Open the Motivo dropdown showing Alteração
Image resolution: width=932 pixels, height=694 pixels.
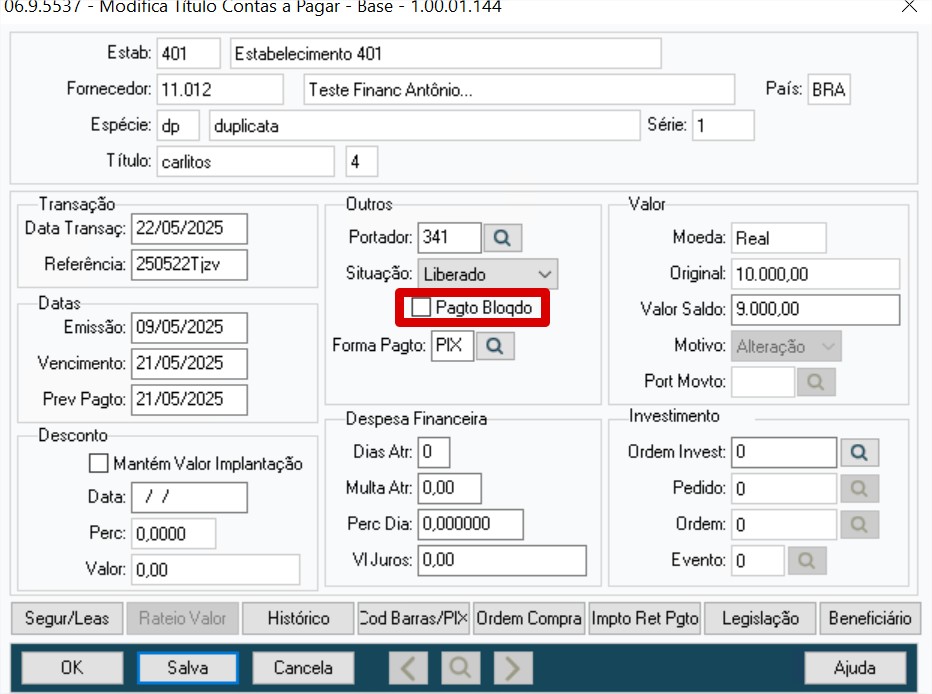click(786, 346)
